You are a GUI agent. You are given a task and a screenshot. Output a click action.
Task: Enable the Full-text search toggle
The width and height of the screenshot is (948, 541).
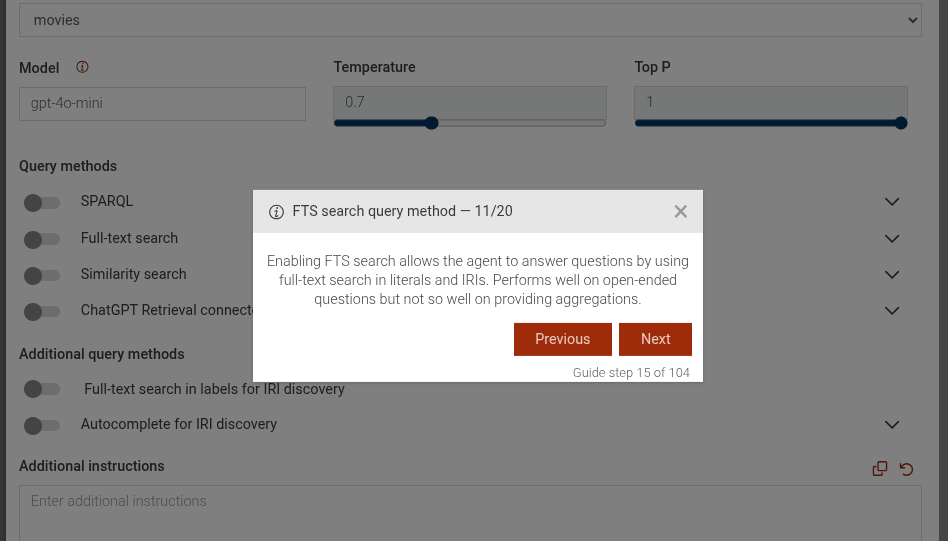click(42, 239)
